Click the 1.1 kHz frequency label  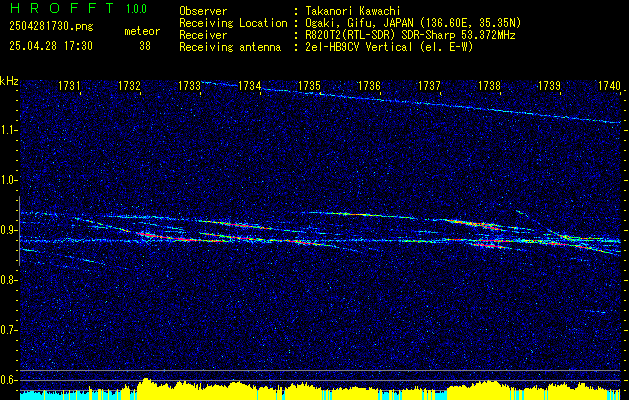coord(9,130)
